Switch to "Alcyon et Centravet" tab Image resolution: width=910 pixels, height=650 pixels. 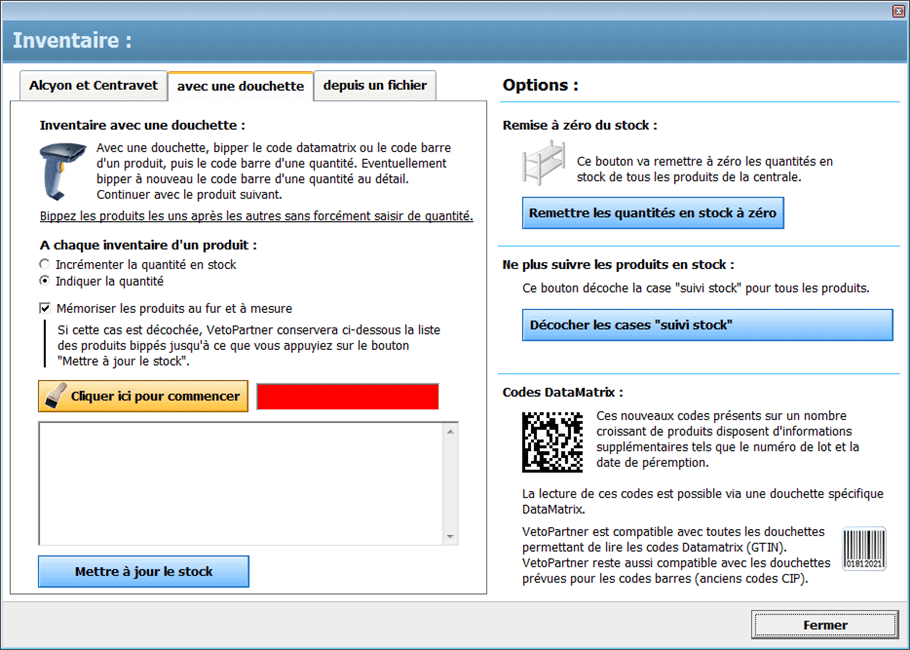click(93, 86)
